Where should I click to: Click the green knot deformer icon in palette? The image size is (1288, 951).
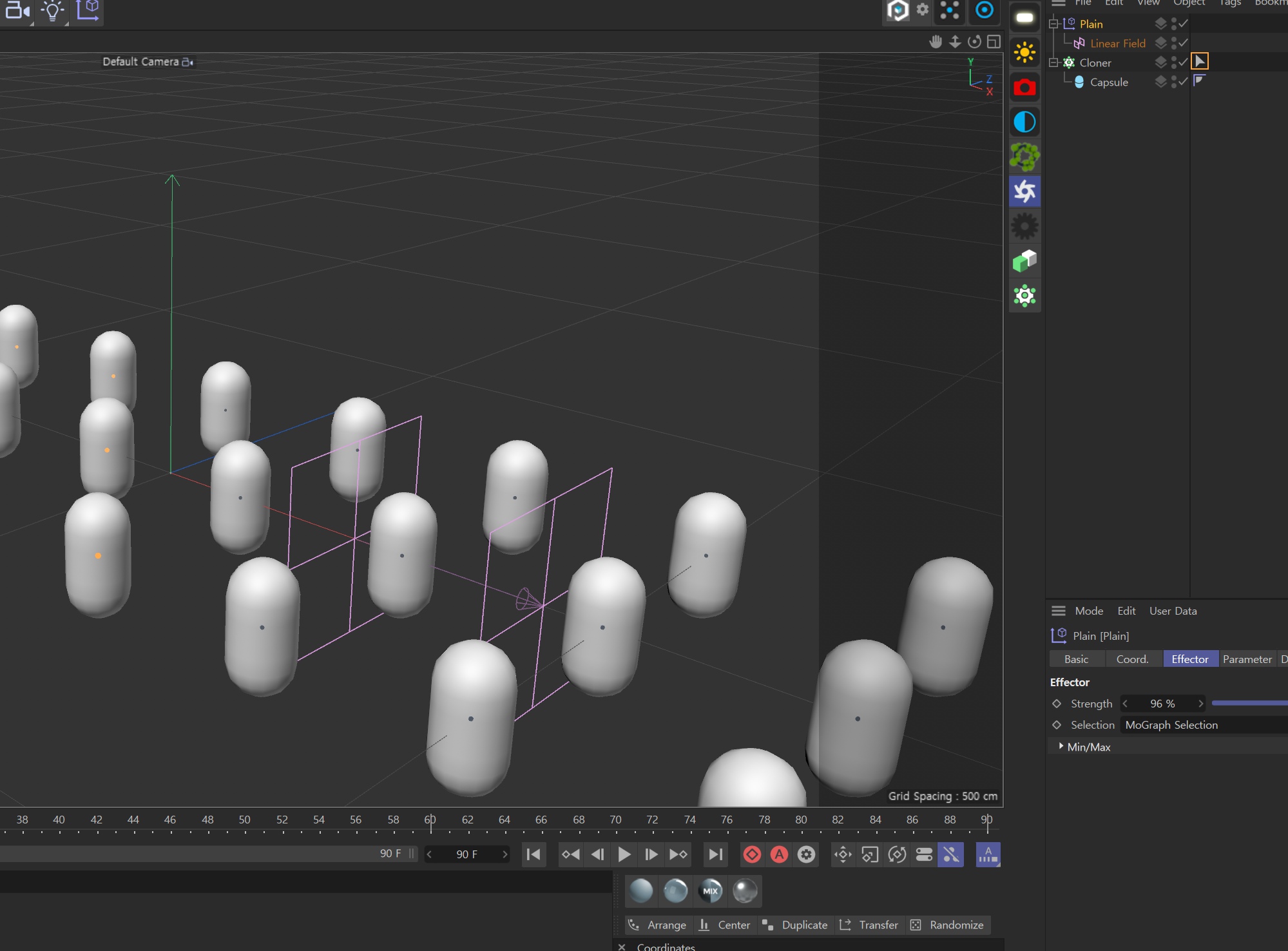1024,157
